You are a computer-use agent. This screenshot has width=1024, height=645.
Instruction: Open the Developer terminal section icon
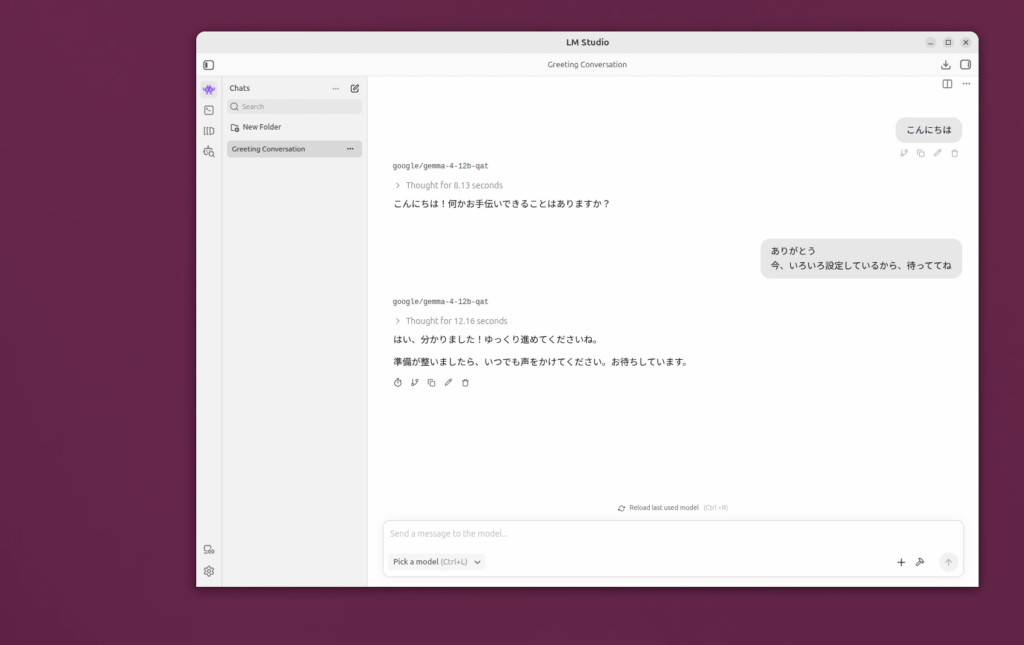[x=209, y=110]
